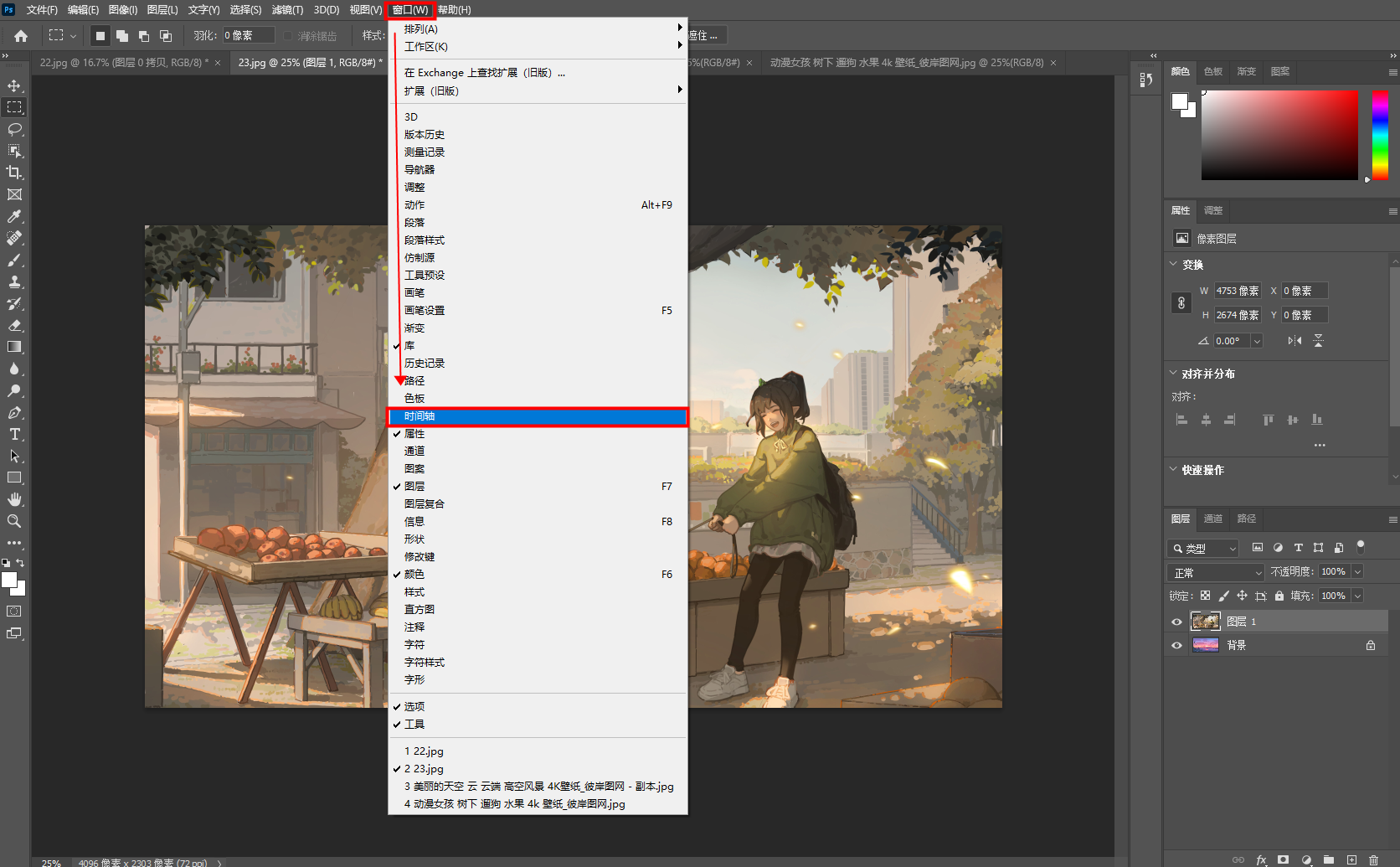
Task: Open the 填充 dropdown arrow
Action: (x=1357, y=596)
